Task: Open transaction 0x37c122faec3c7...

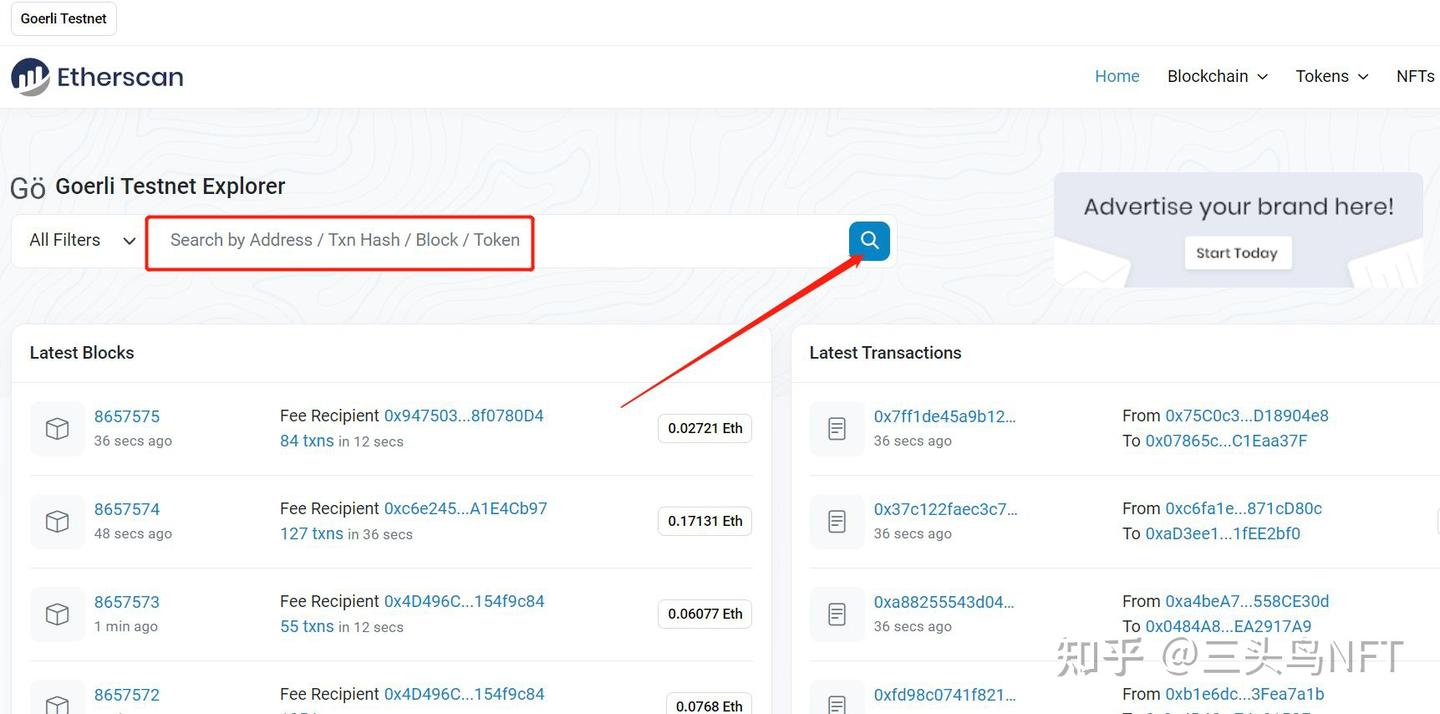Action: 946,509
